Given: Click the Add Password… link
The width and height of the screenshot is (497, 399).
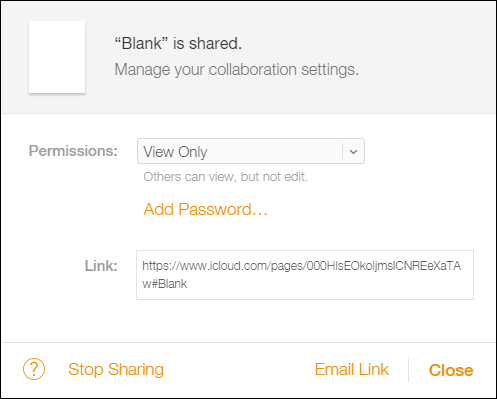Looking at the screenshot, I should [x=205, y=209].
